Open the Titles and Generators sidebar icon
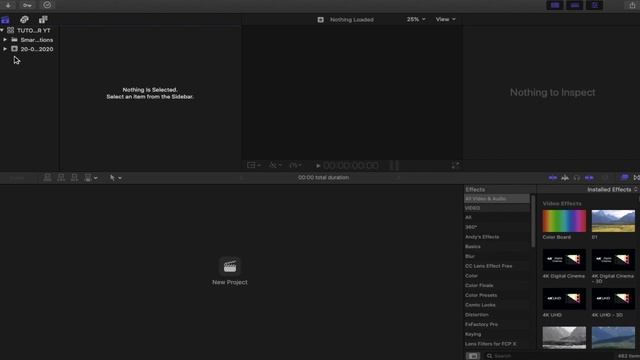Viewport: 640px width, 360px height. pos(43,19)
